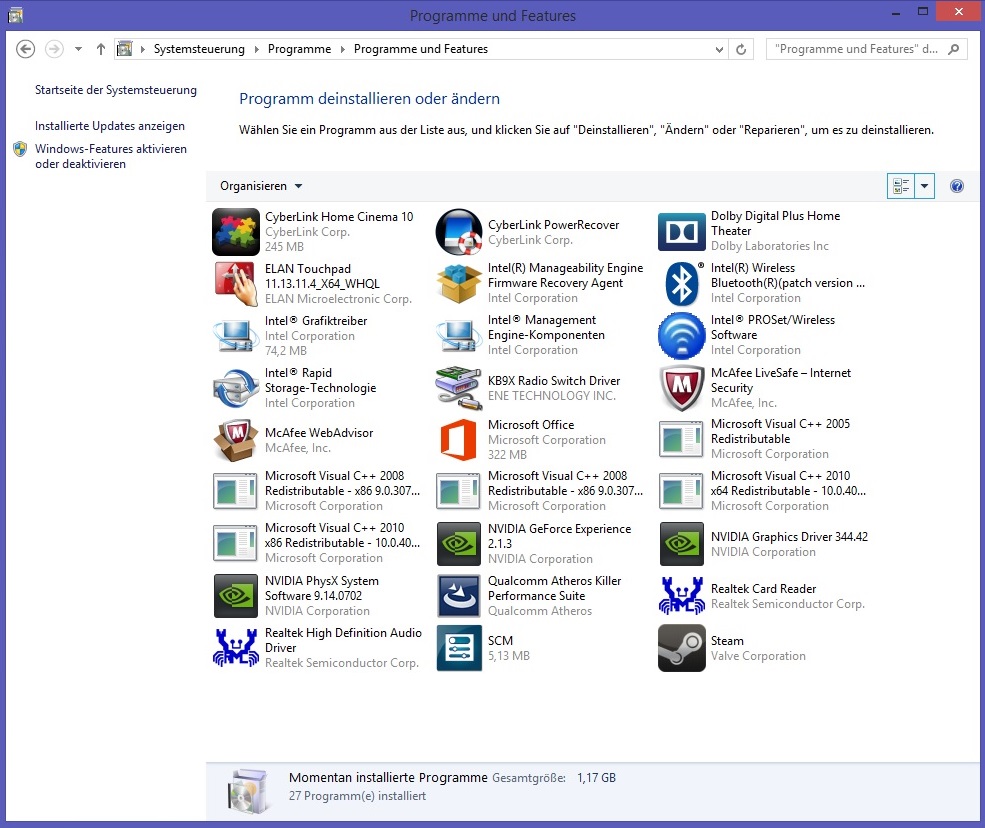The height and width of the screenshot is (828, 985).
Task: Go back with the back arrow
Action: coord(25,49)
